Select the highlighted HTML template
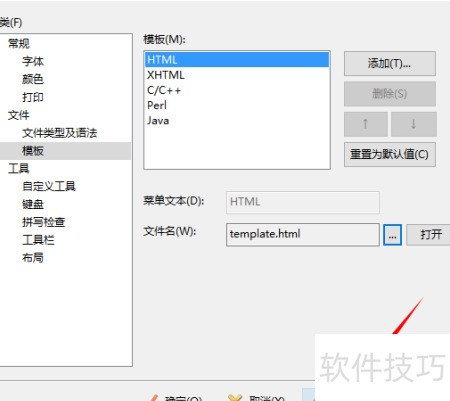Viewport: 450px width, 401px height. point(237,60)
